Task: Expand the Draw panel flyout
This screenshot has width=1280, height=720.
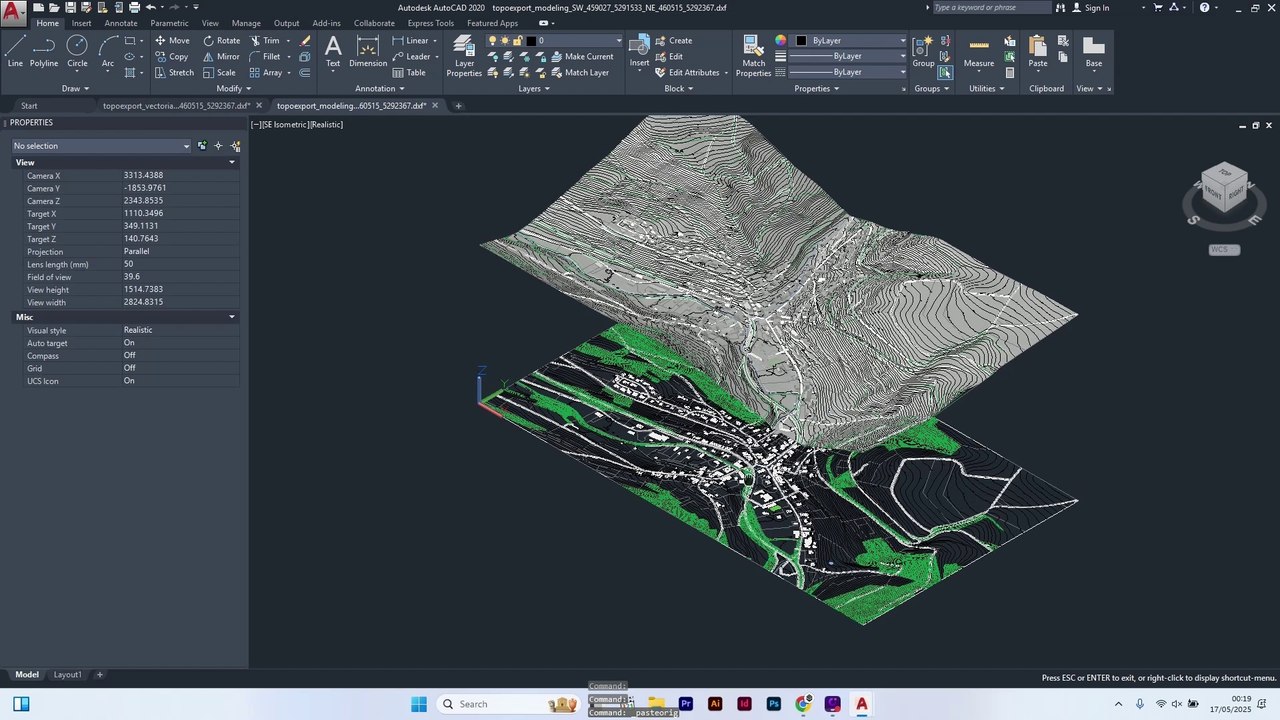Action: click(76, 89)
